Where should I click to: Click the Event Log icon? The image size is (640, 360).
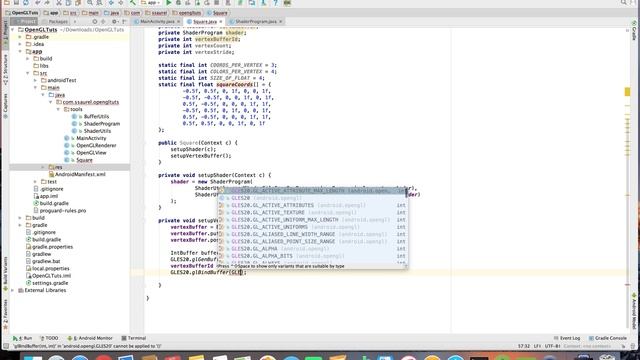pyautogui.click(x=556, y=338)
